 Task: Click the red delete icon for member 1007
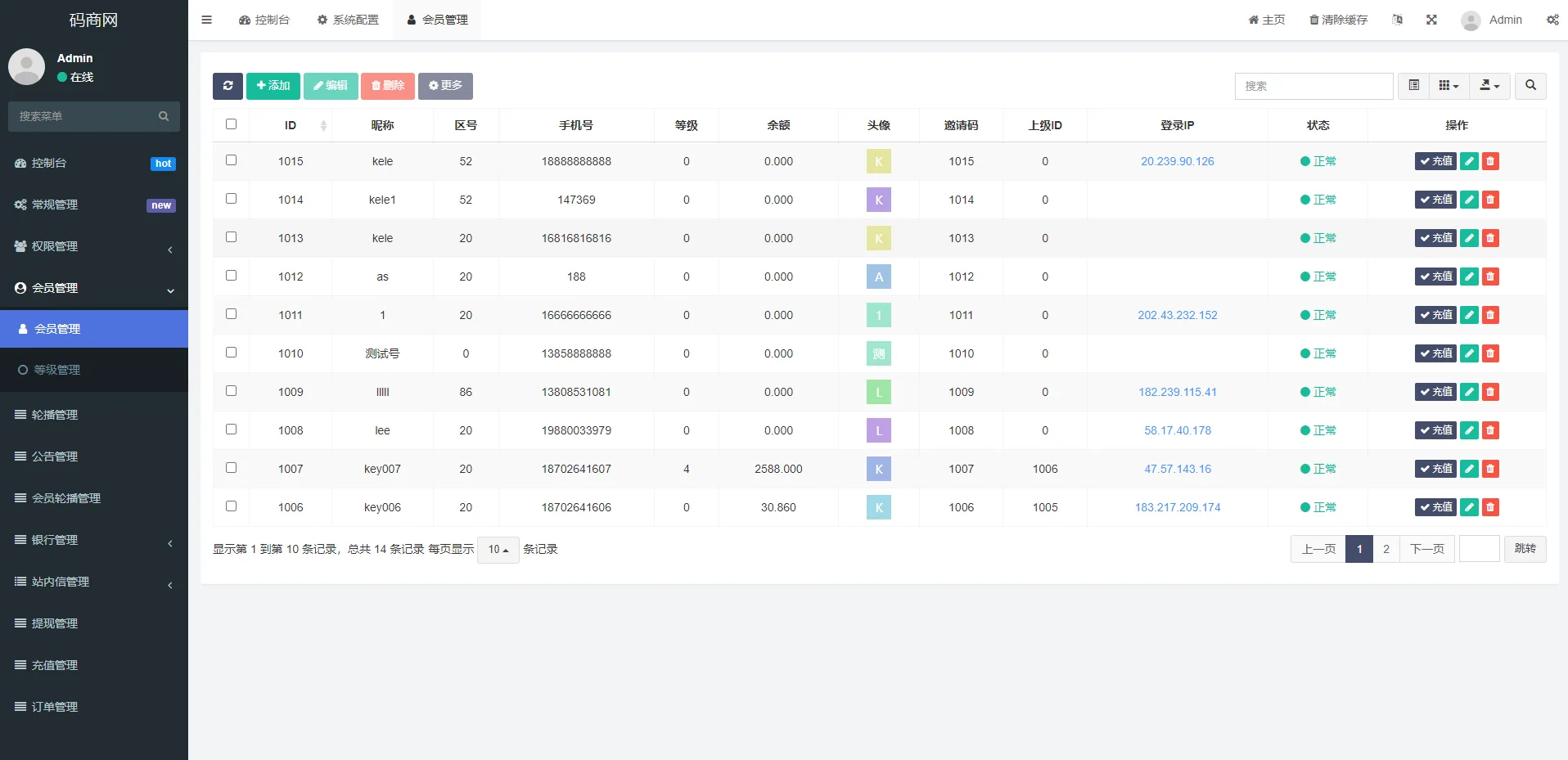pyautogui.click(x=1490, y=469)
